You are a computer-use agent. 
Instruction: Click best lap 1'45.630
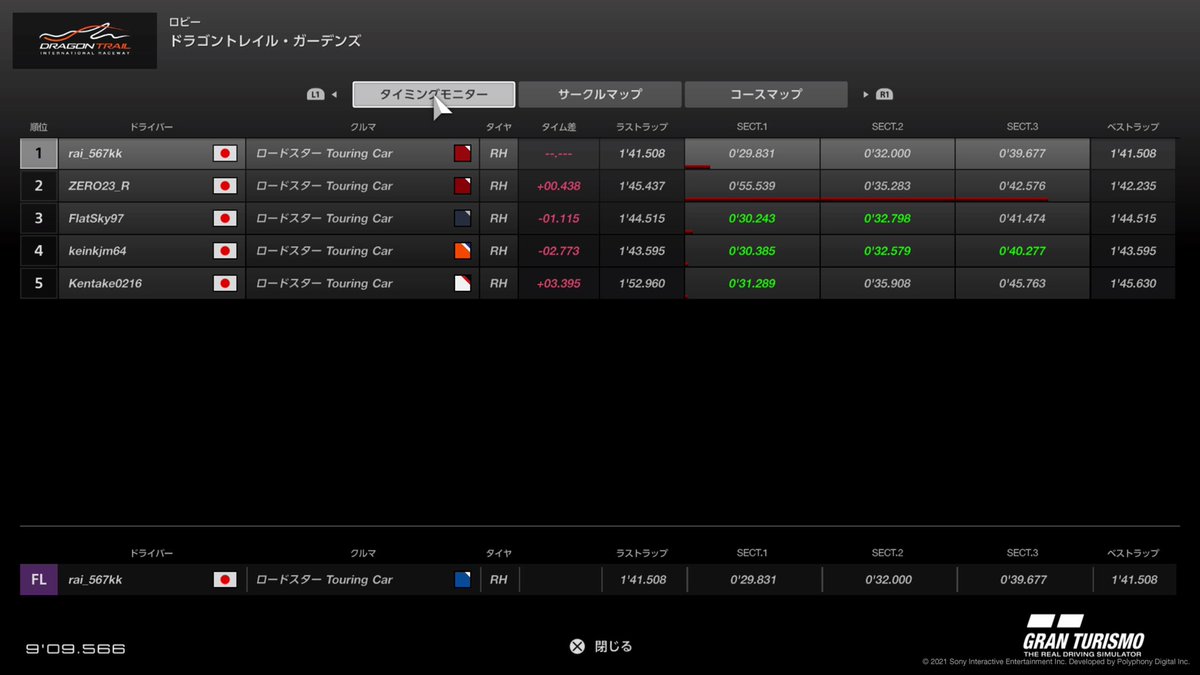tap(1132, 283)
